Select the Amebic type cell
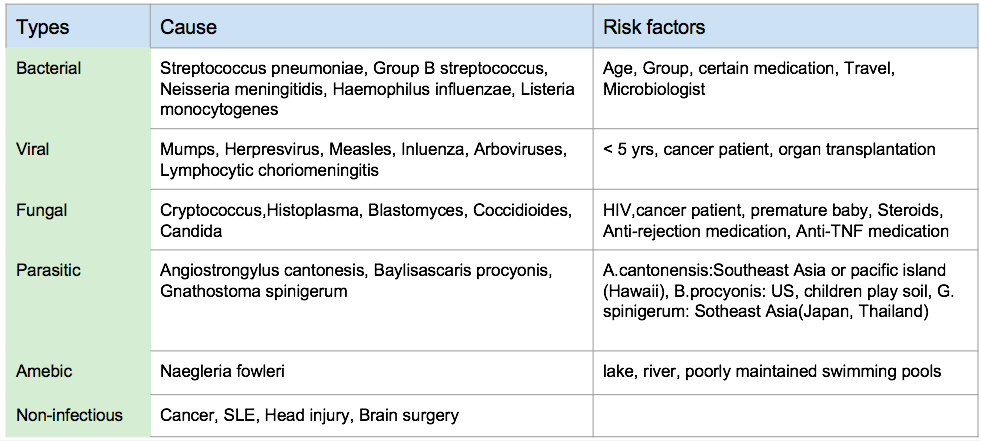 [43, 371]
